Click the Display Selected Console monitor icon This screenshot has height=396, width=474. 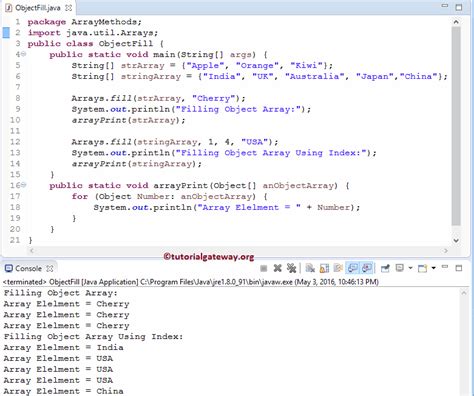[x=400, y=268]
